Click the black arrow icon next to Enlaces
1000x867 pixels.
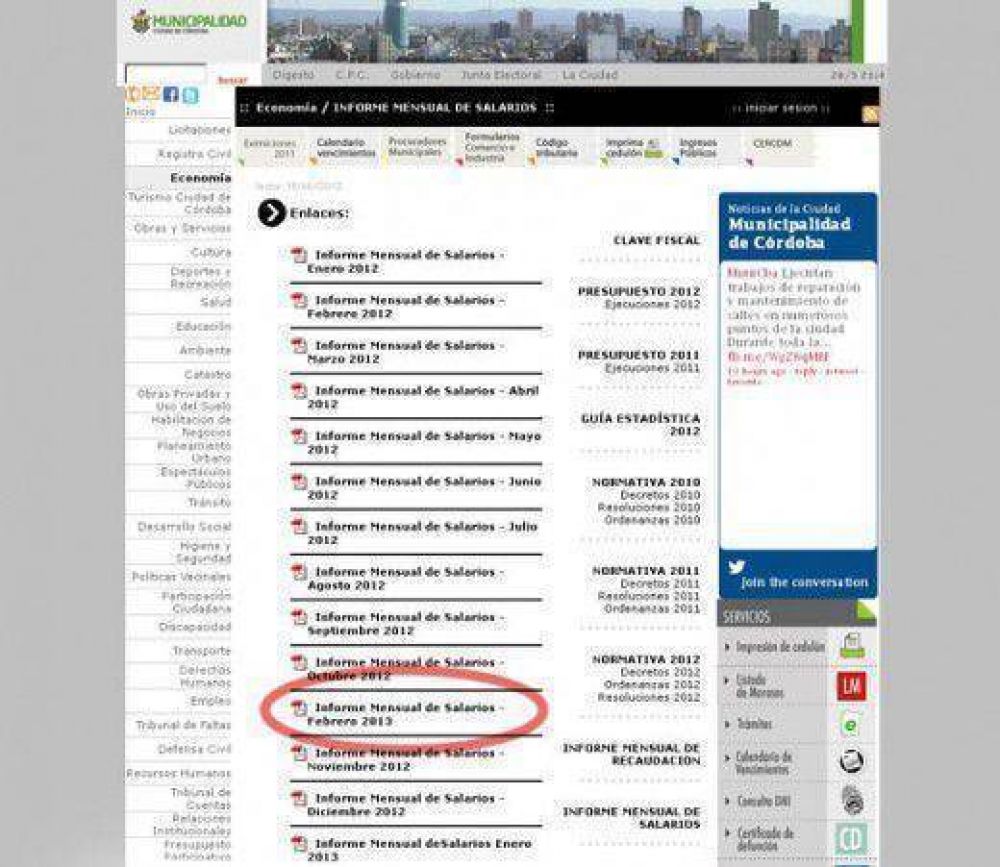coord(272,213)
